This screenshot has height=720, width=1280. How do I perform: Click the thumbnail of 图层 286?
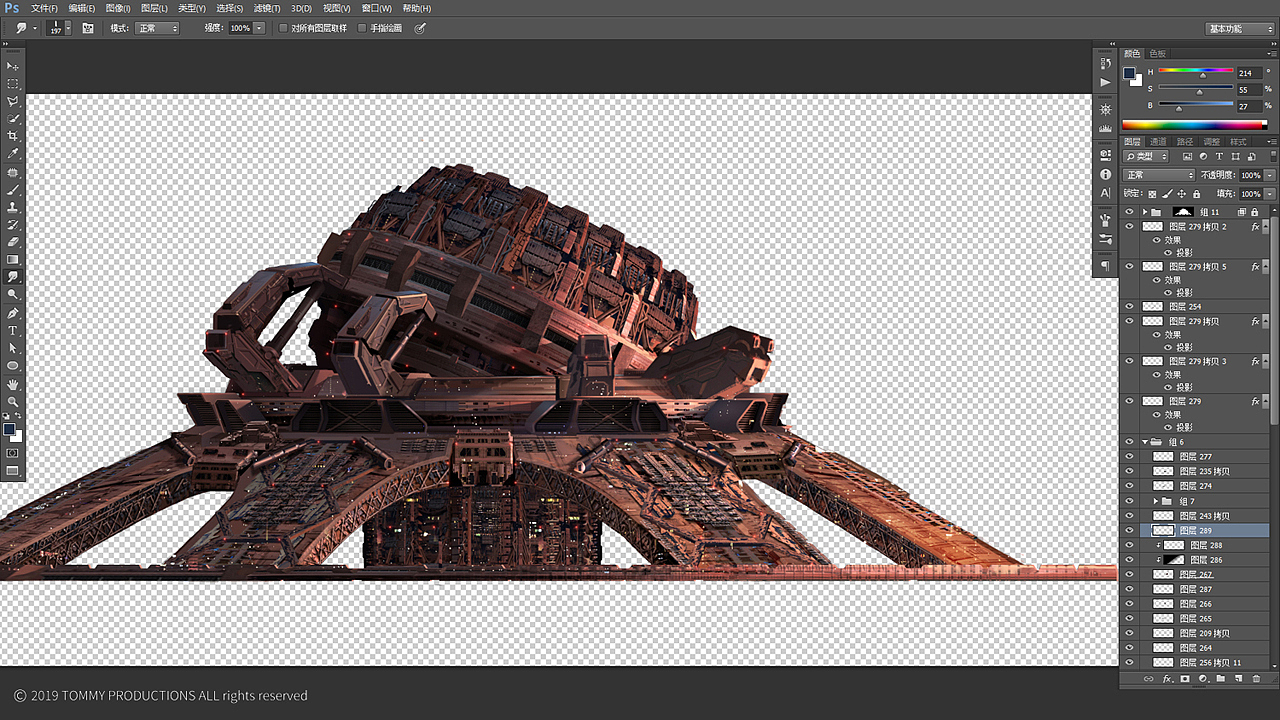(x=1175, y=560)
